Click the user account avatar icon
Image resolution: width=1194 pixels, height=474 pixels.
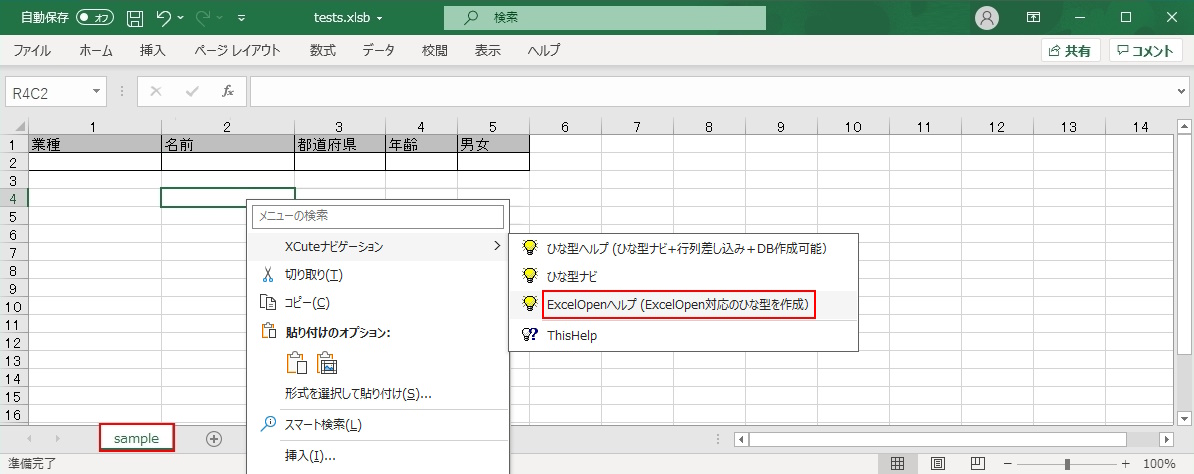tap(987, 18)
